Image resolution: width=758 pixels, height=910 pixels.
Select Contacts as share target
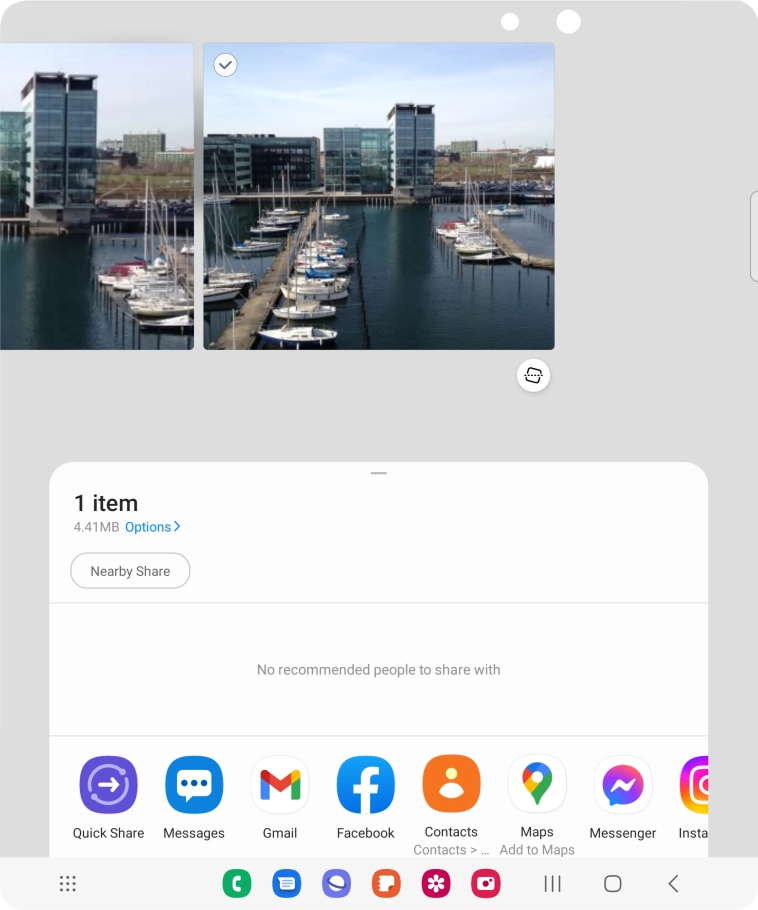click(x=451, y=785)
